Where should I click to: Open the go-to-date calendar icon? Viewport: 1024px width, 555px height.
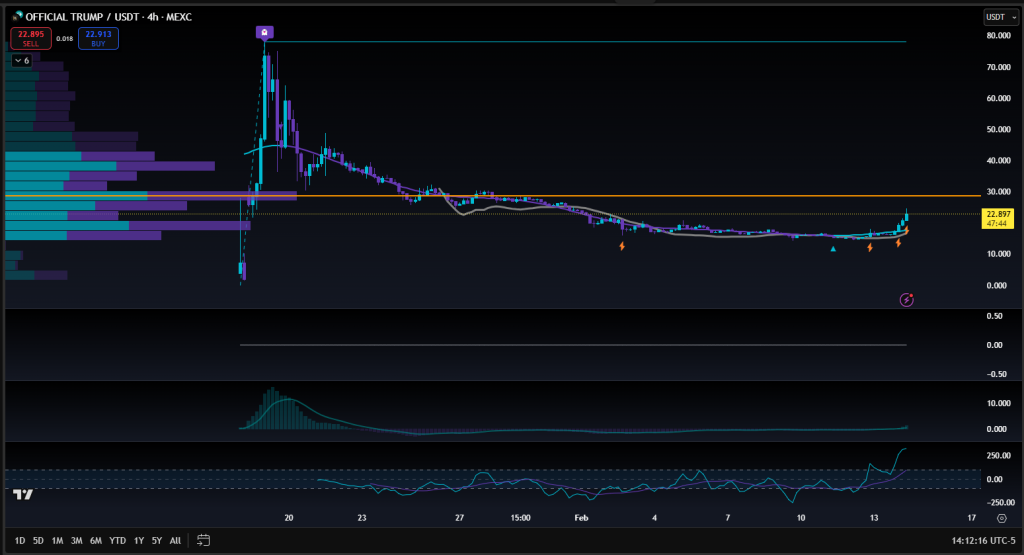click(x=203, y=540)
